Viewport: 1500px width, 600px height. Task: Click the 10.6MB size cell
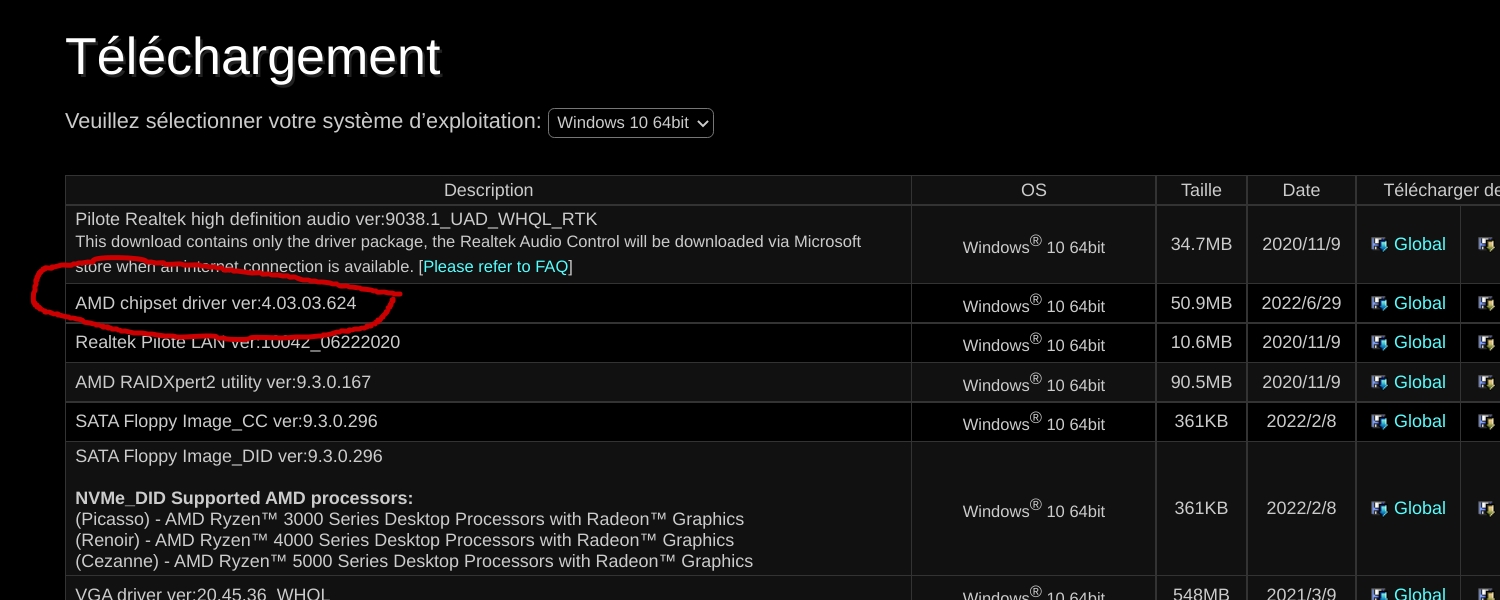(1201, 342)
